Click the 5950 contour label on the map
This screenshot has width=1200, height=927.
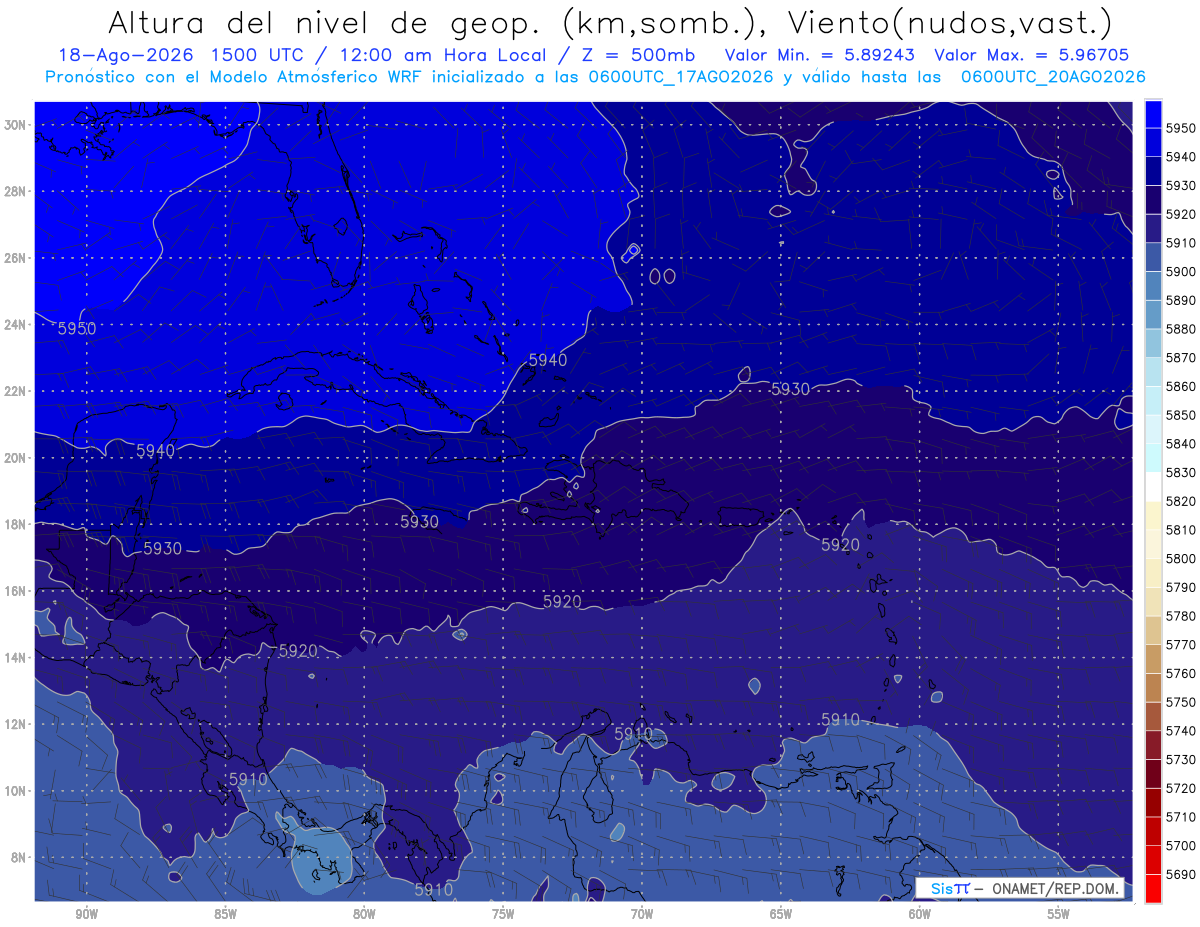pos(77,328)
